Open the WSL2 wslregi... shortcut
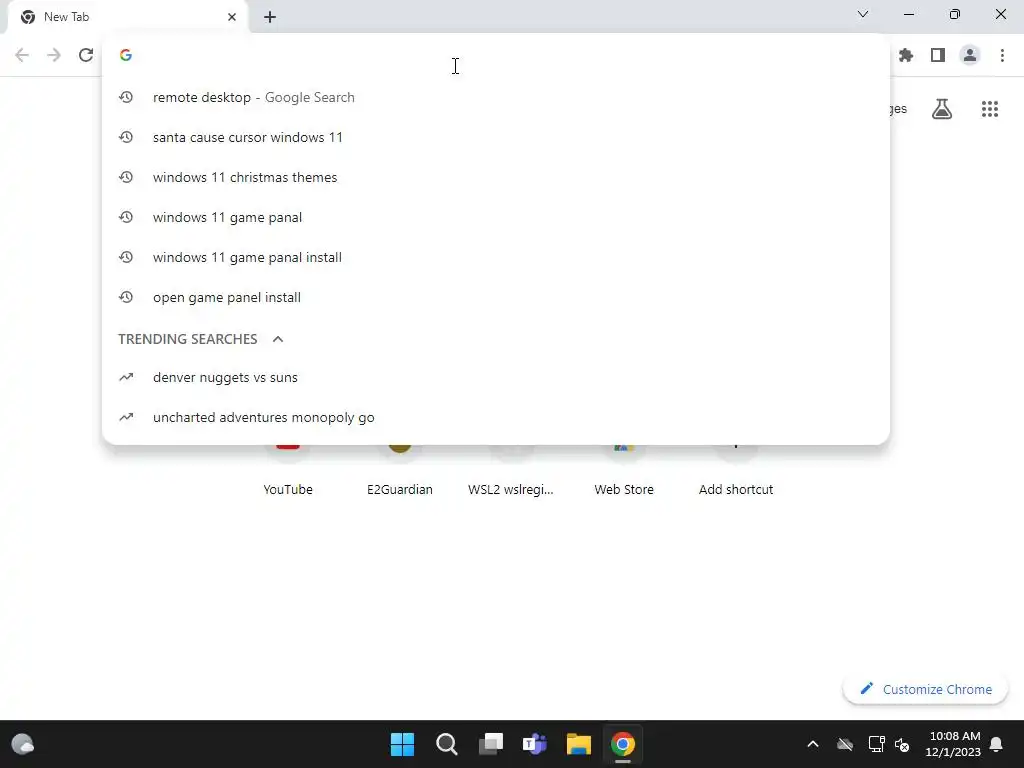This screenshot has height=768, width=1024. [511, 490]
